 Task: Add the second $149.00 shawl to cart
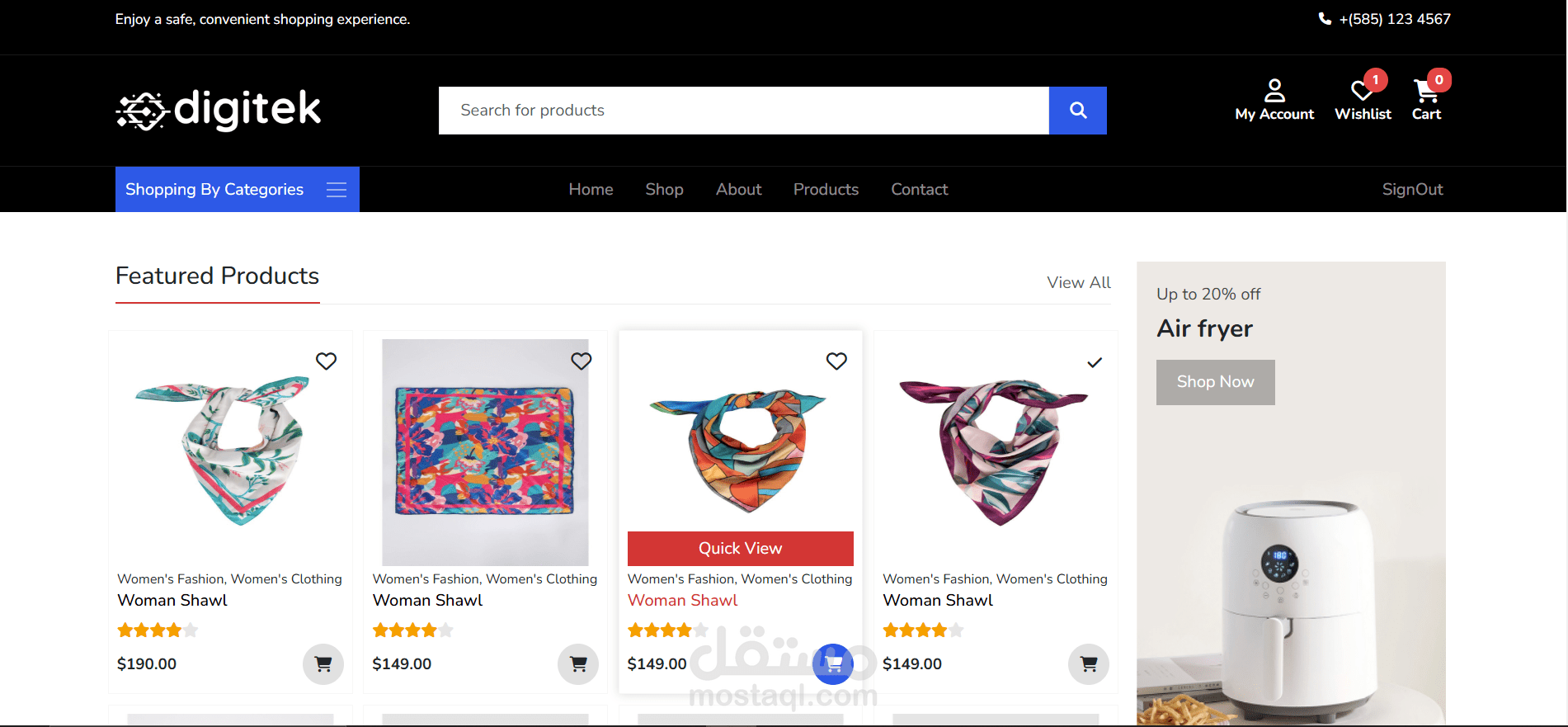[x=578, y=663]
